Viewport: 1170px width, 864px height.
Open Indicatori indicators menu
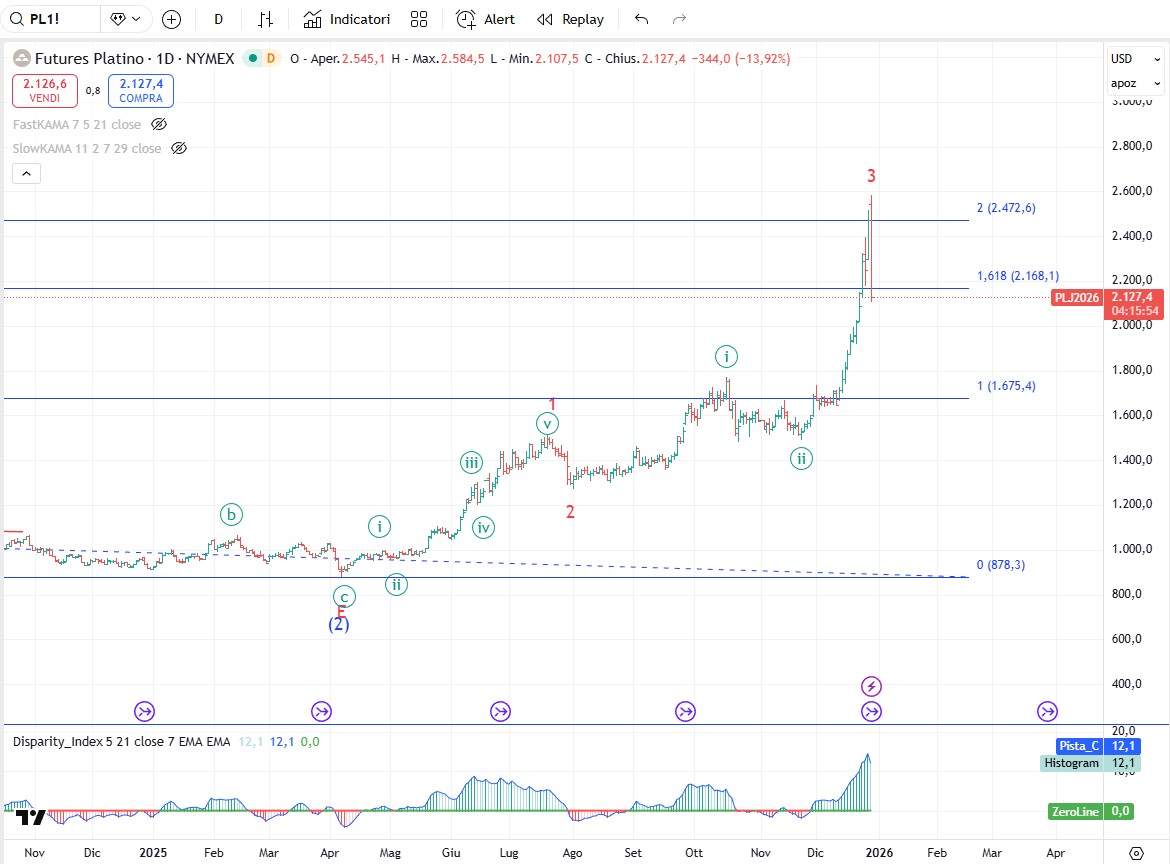coord(346,19)
